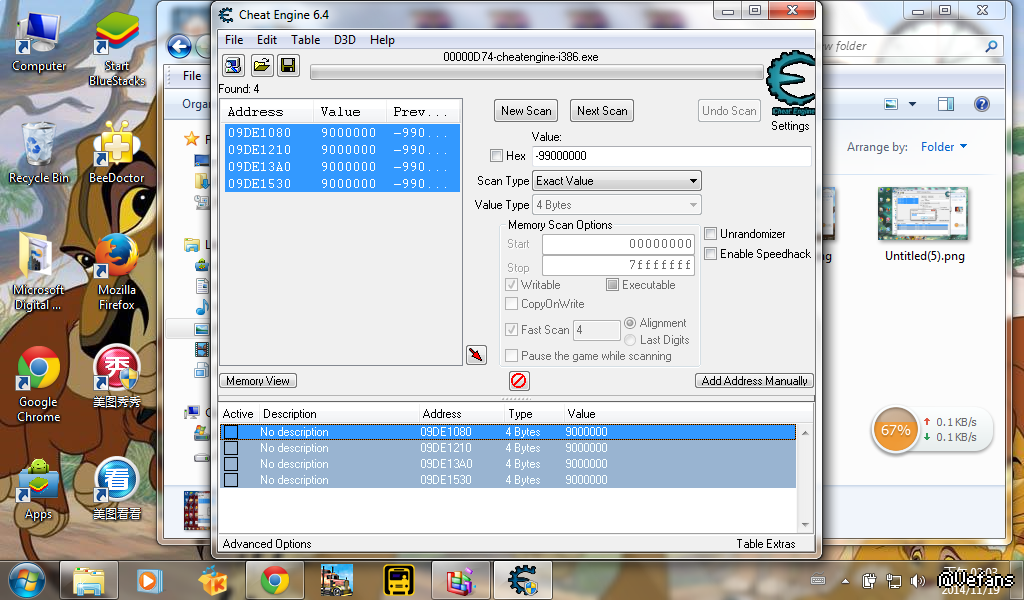This screenshot has height=600, width=1026.
Task: Open the Edit menu
Action: point(266,40)
